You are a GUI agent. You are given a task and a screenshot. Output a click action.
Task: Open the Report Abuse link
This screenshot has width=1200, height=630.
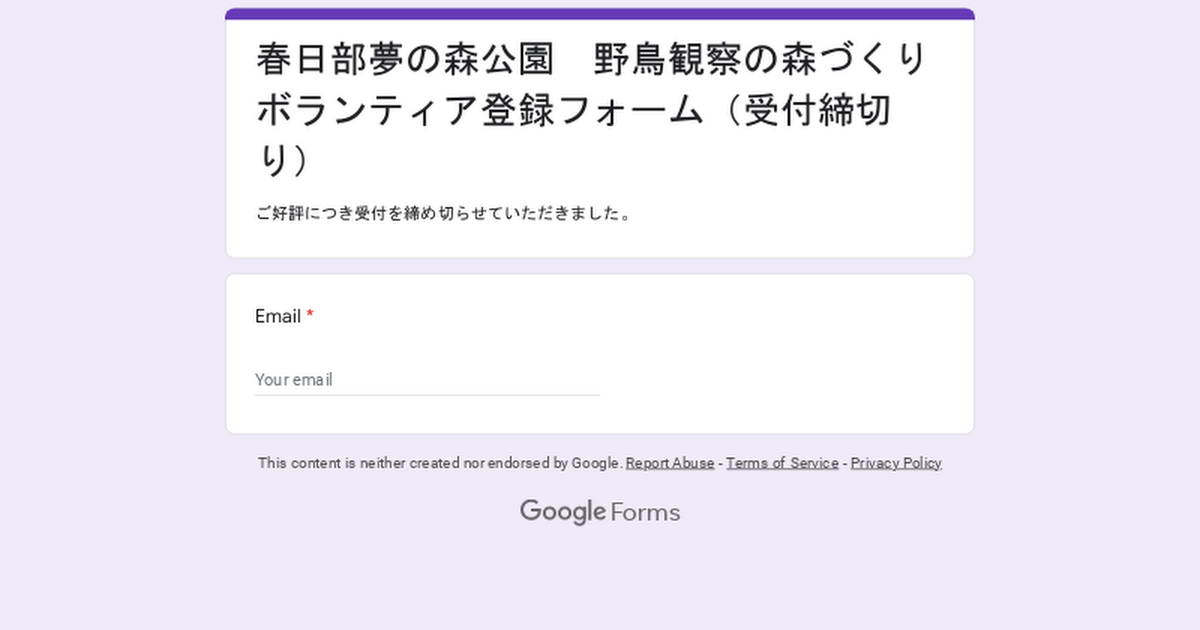pyautogui.click(x=670, y=463)
